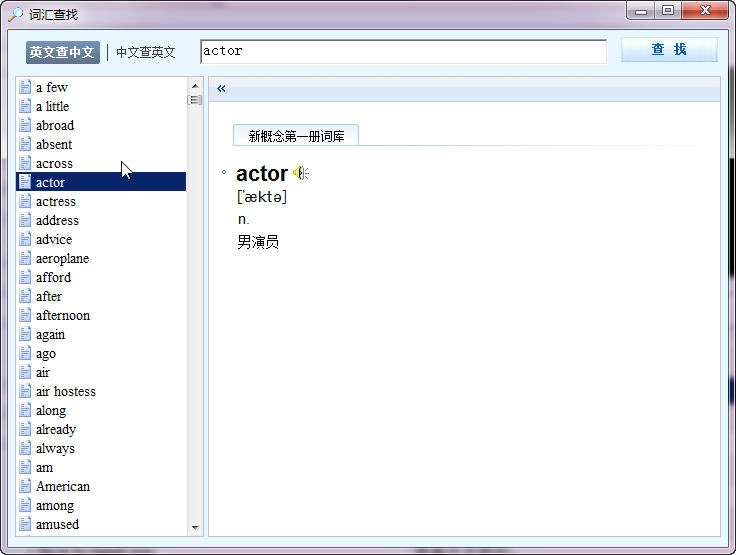Click document icon beside 'abroad'
Image resolution: width=736 pixels, height=555 pixels.
coord(25,125)
